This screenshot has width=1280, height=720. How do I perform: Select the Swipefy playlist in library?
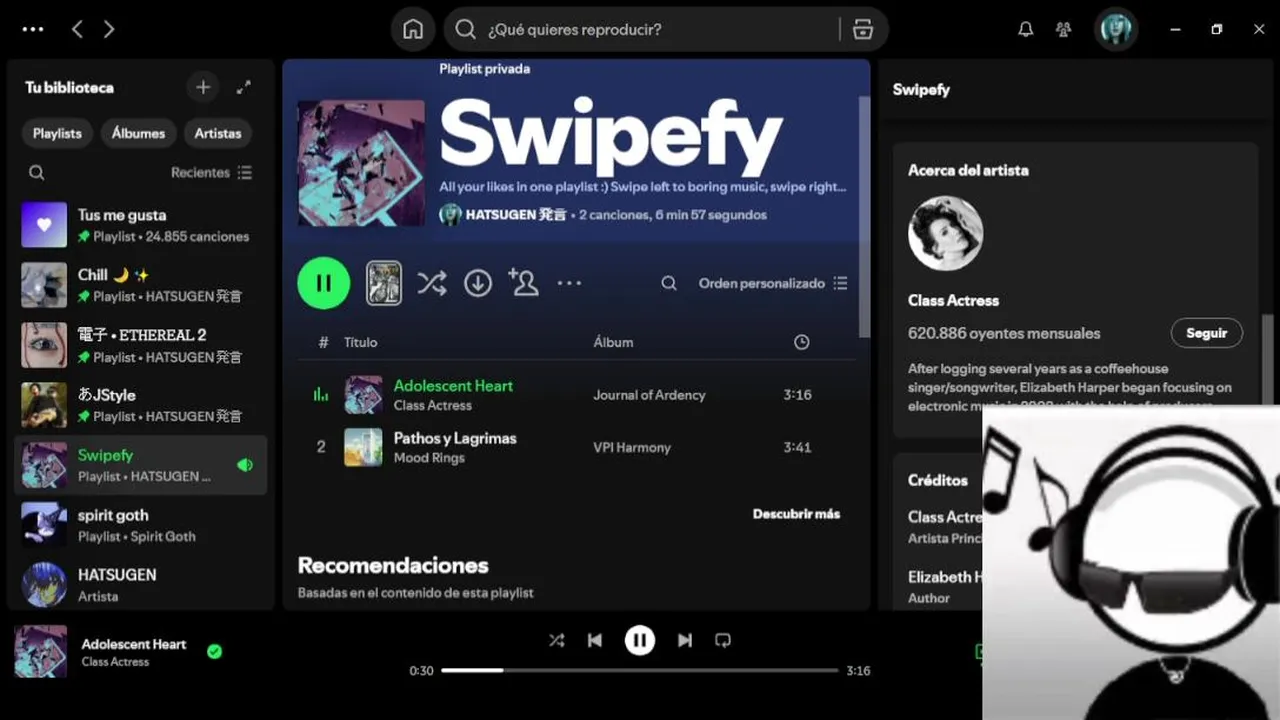(x=141, y=465)
